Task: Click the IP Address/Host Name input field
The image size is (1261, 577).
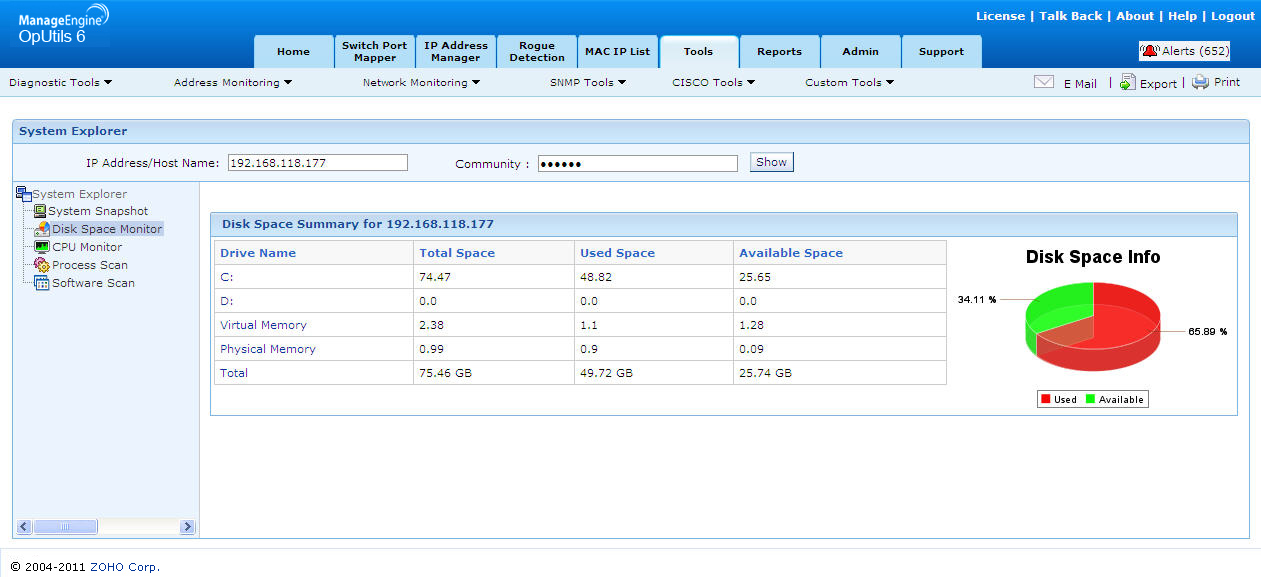Action: [318, 163]
